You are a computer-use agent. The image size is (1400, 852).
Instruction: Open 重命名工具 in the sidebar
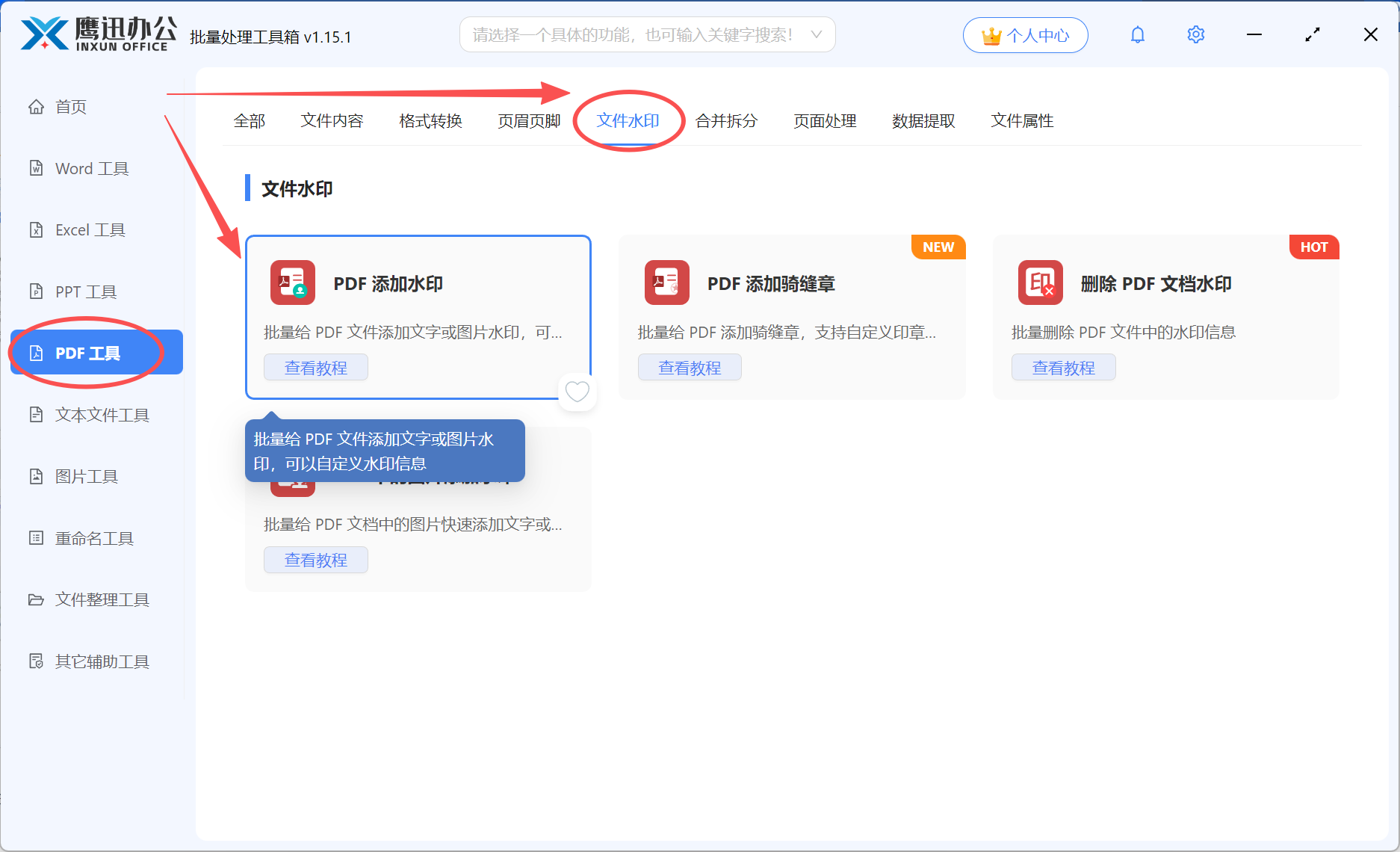click(x=96, y=538)
